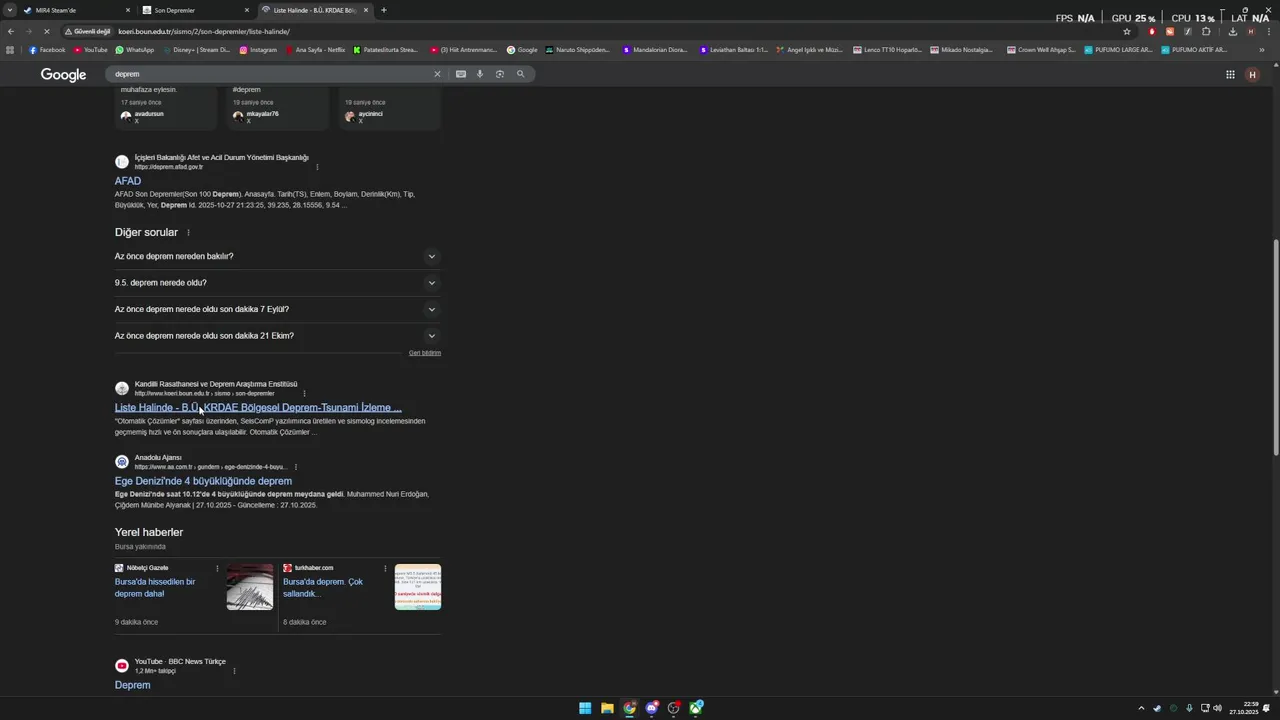Open the browser Downloads icon
Screen dimensions: 1280x720
(x=1233, y=31)
